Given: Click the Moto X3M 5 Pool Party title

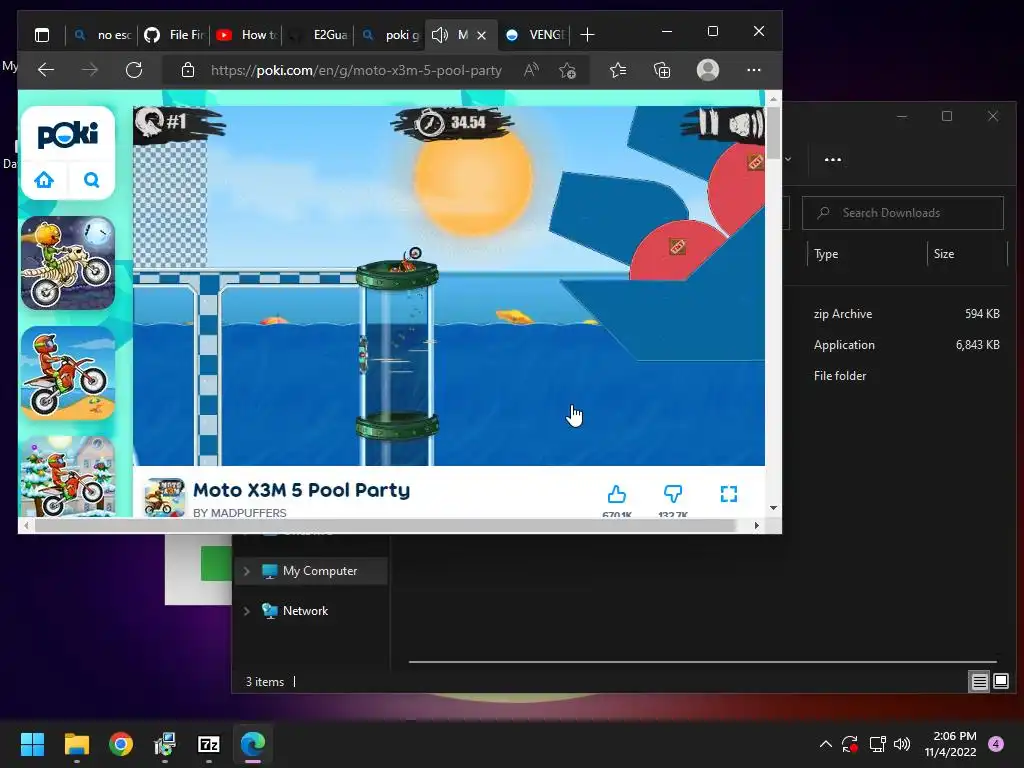Looking at the screenshot, I should click(302, 490).
